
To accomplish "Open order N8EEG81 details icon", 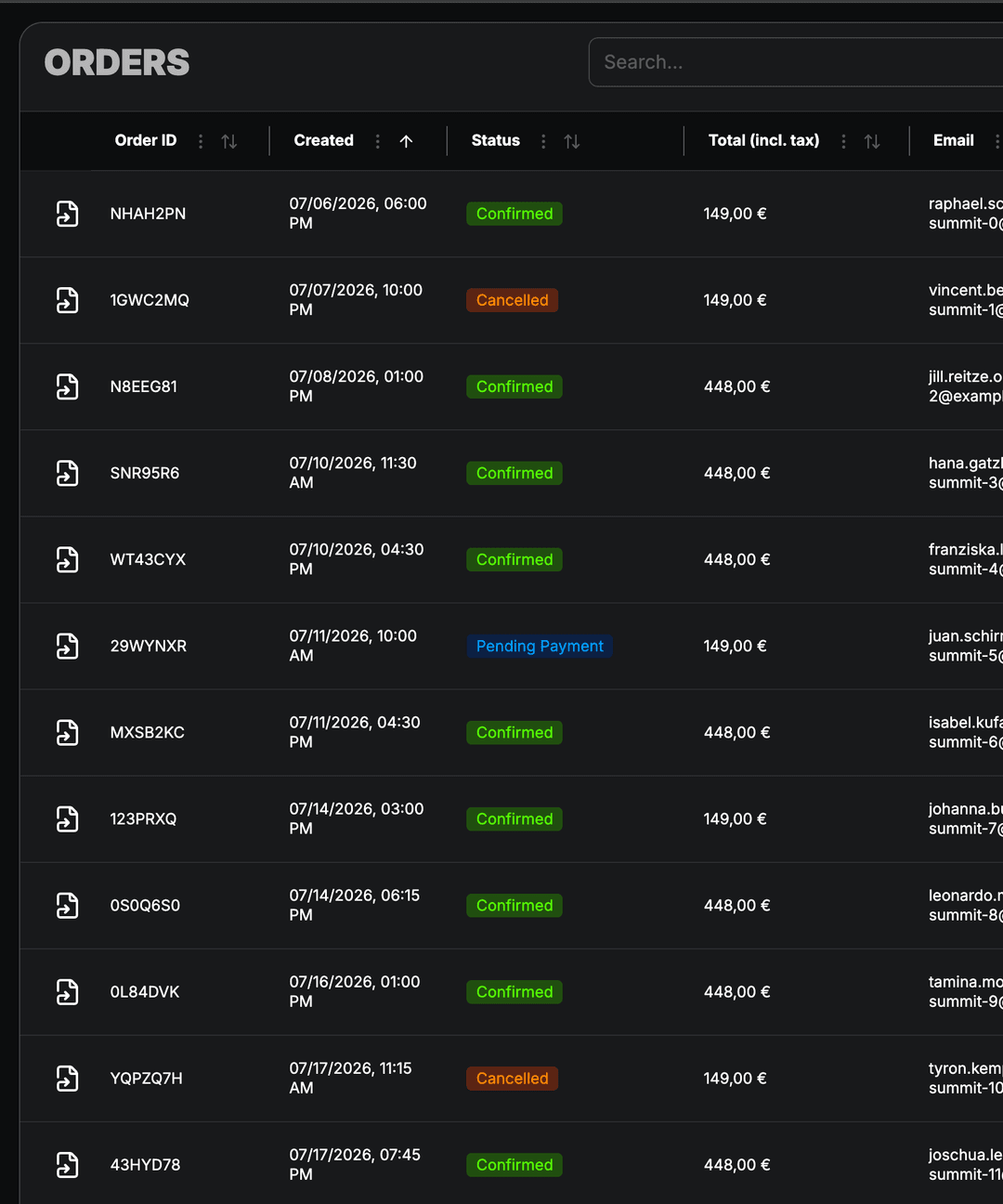I will pyautogui.click(x=67, y=386).
